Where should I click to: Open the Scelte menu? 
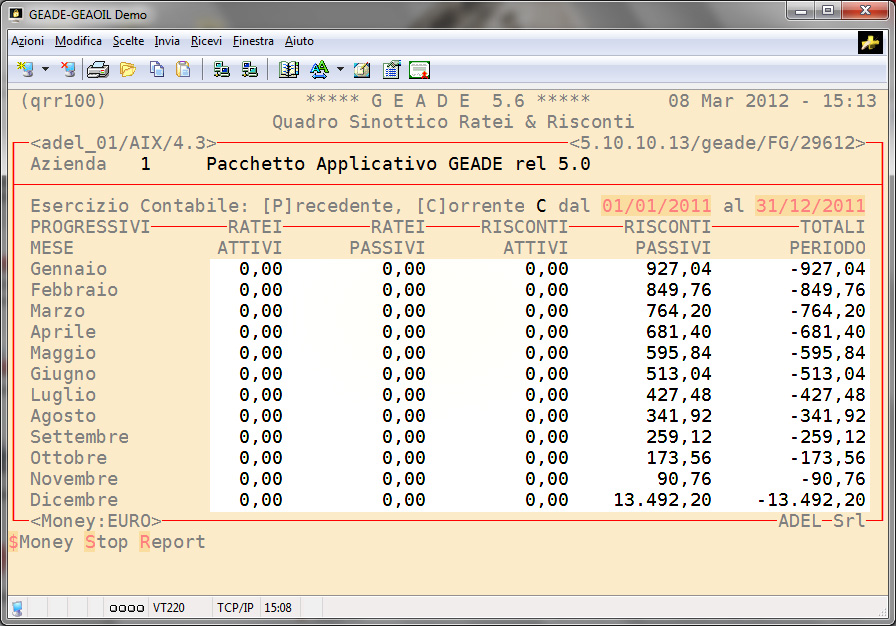click(x=128, y=41)
